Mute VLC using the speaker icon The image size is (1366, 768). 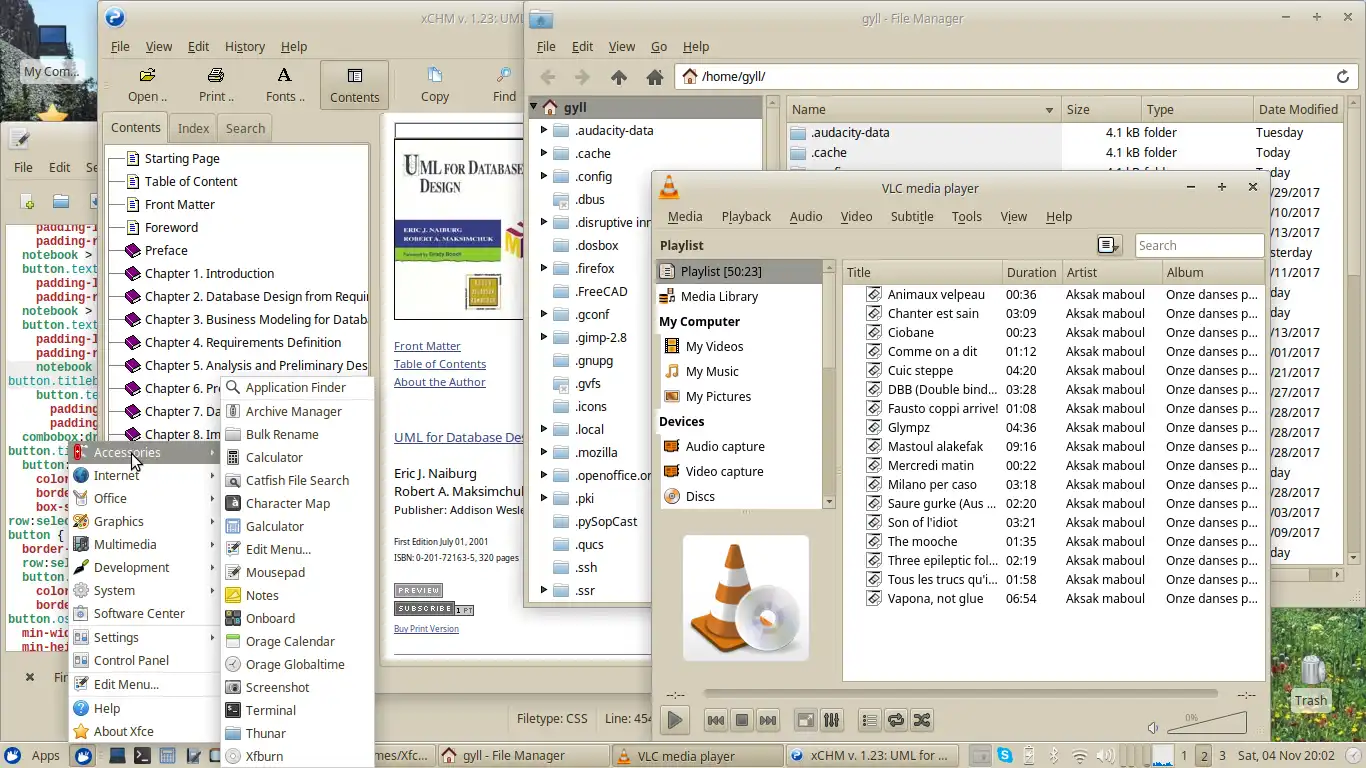(x=1153, y=728)
